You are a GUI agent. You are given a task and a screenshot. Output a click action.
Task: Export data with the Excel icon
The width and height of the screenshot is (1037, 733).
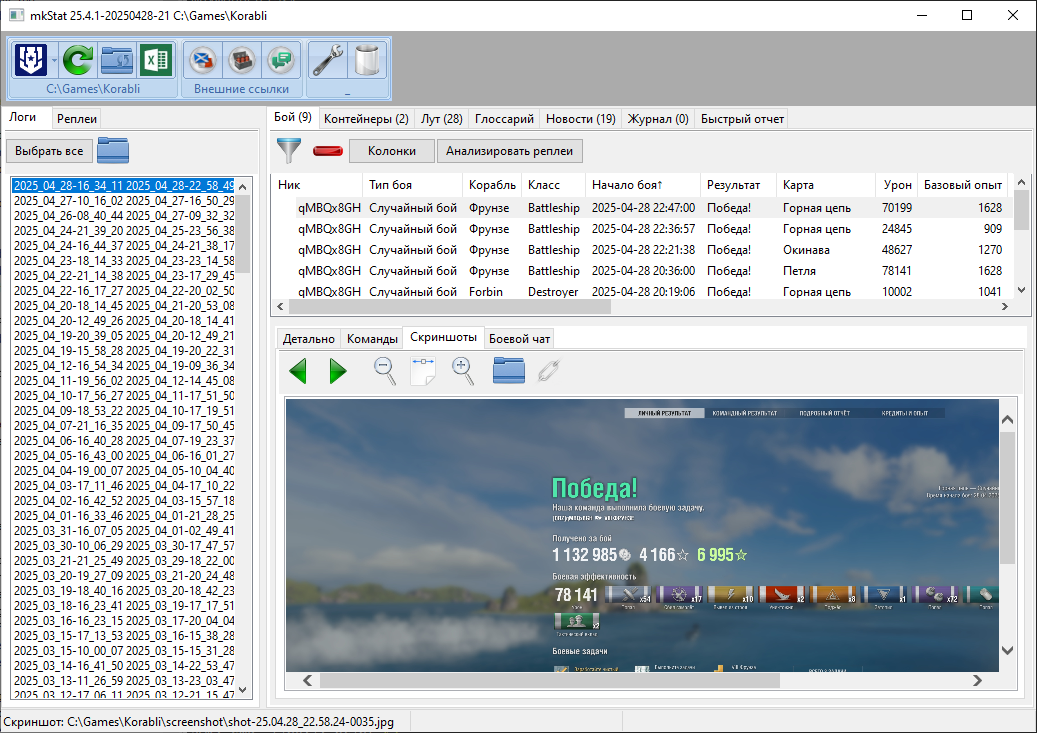pyautogui.click(x=156, y=60)
